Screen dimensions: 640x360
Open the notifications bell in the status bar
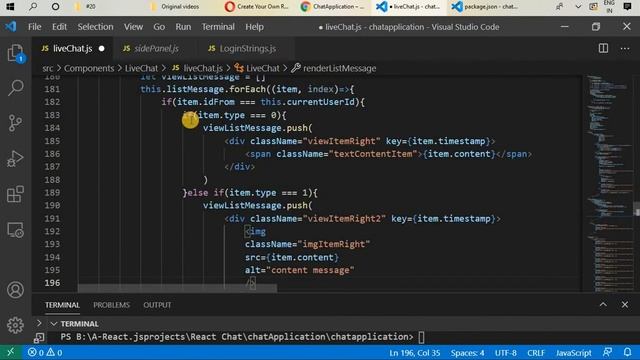point(627,352)
